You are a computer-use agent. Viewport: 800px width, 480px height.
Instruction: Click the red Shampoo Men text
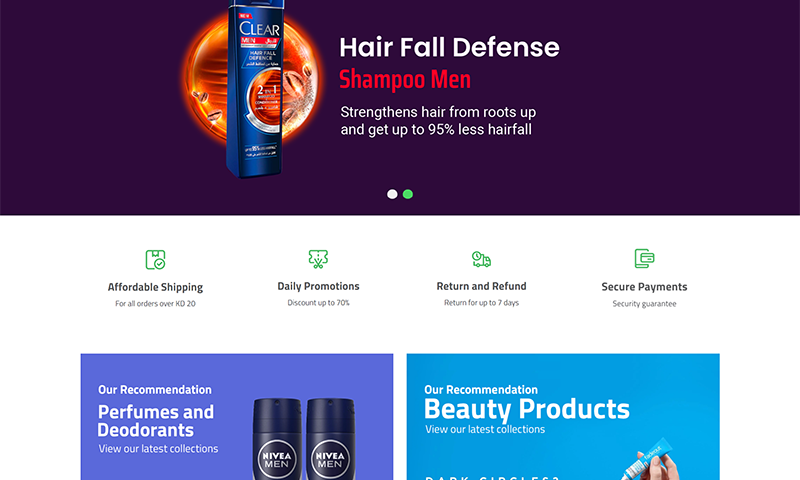405,80
